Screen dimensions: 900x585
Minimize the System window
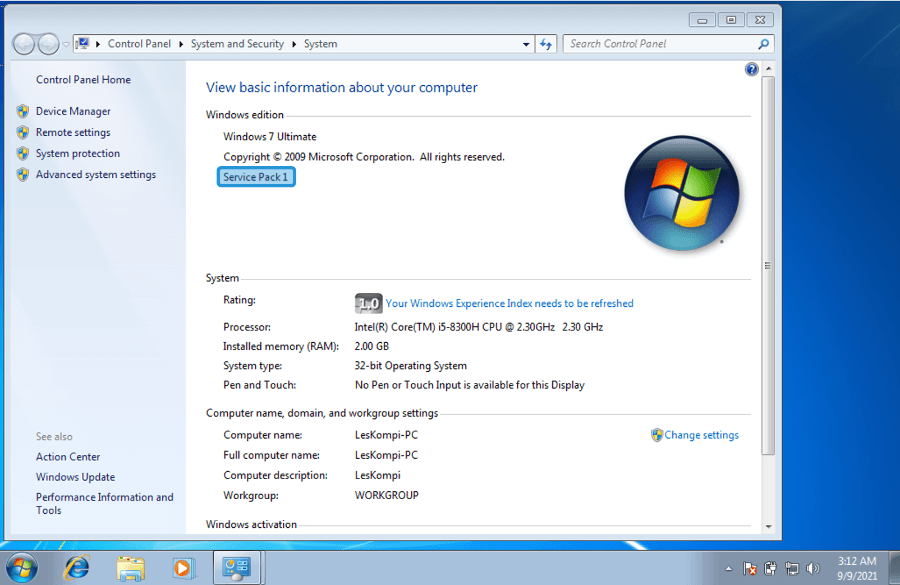(x=702, y=20)
